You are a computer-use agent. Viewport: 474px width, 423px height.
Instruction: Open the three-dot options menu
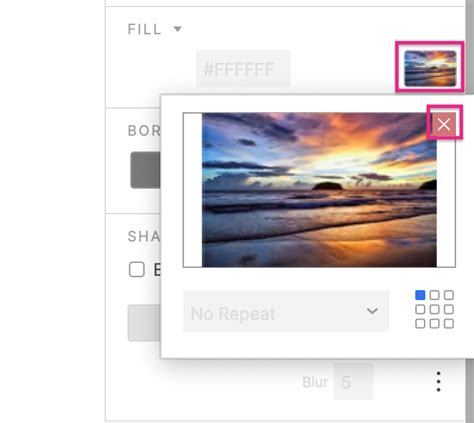[x=438, y=382]
